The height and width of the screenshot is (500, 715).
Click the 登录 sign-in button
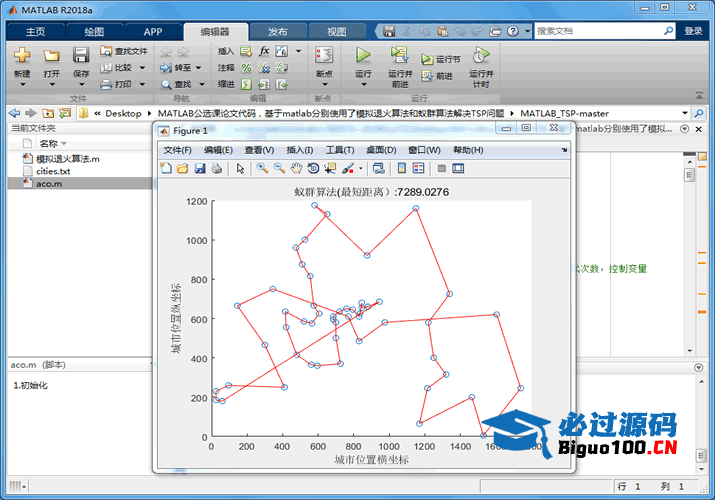pyautogui.click(x=693, y=31)
